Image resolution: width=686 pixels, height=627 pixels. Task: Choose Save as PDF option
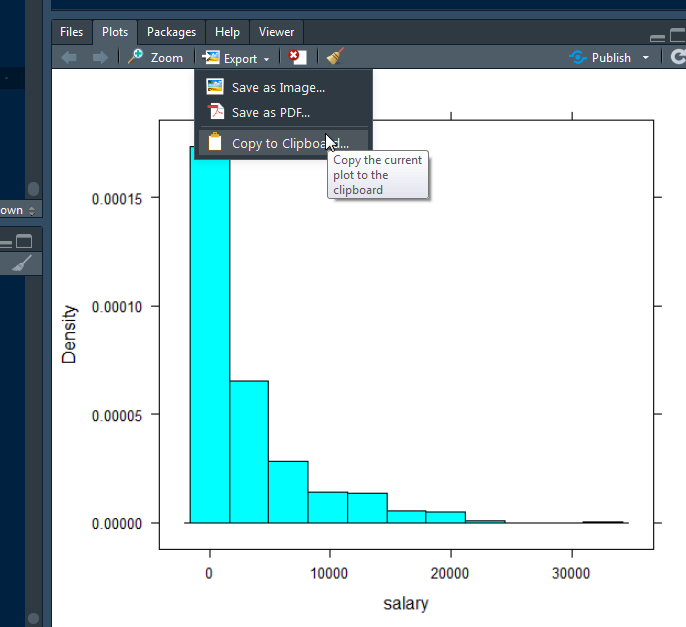tap(270, 113)
